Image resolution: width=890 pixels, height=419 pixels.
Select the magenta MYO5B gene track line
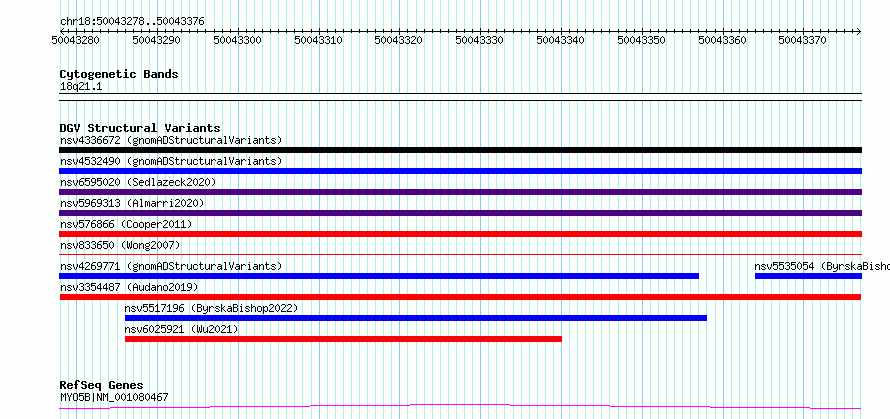click(460, 407)
